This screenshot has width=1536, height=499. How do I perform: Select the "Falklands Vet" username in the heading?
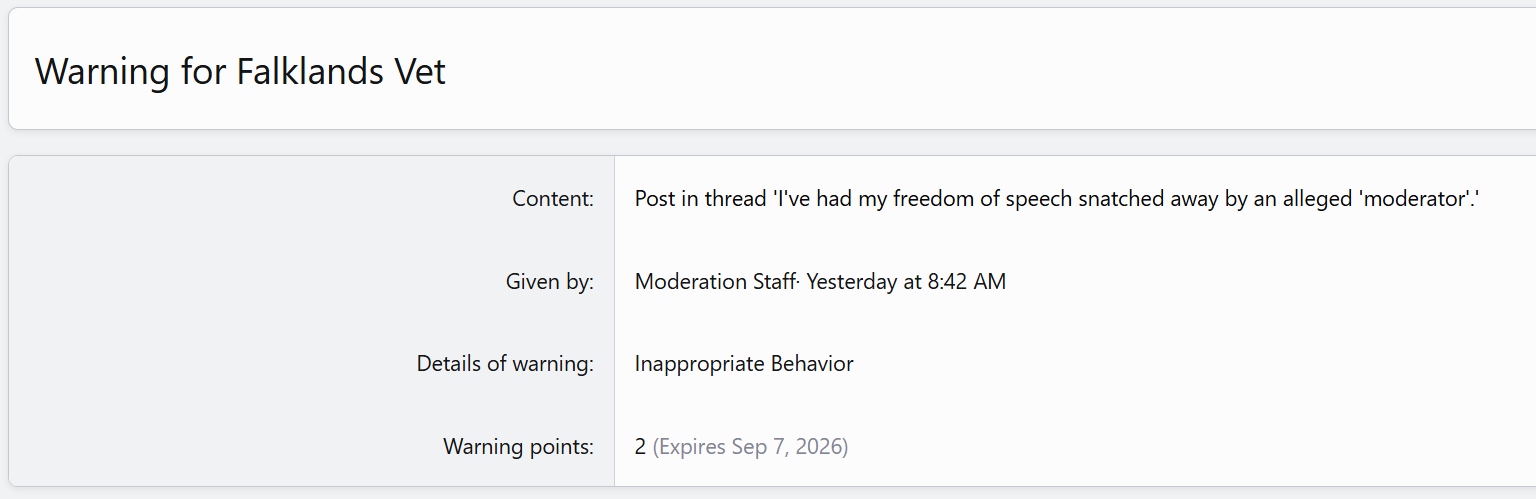coord(341,72)
